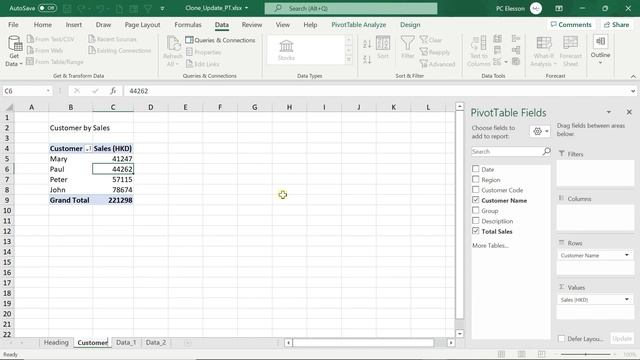640x360 pixels.
Task: Sort descending Z to A
Action: pos(367,60)
